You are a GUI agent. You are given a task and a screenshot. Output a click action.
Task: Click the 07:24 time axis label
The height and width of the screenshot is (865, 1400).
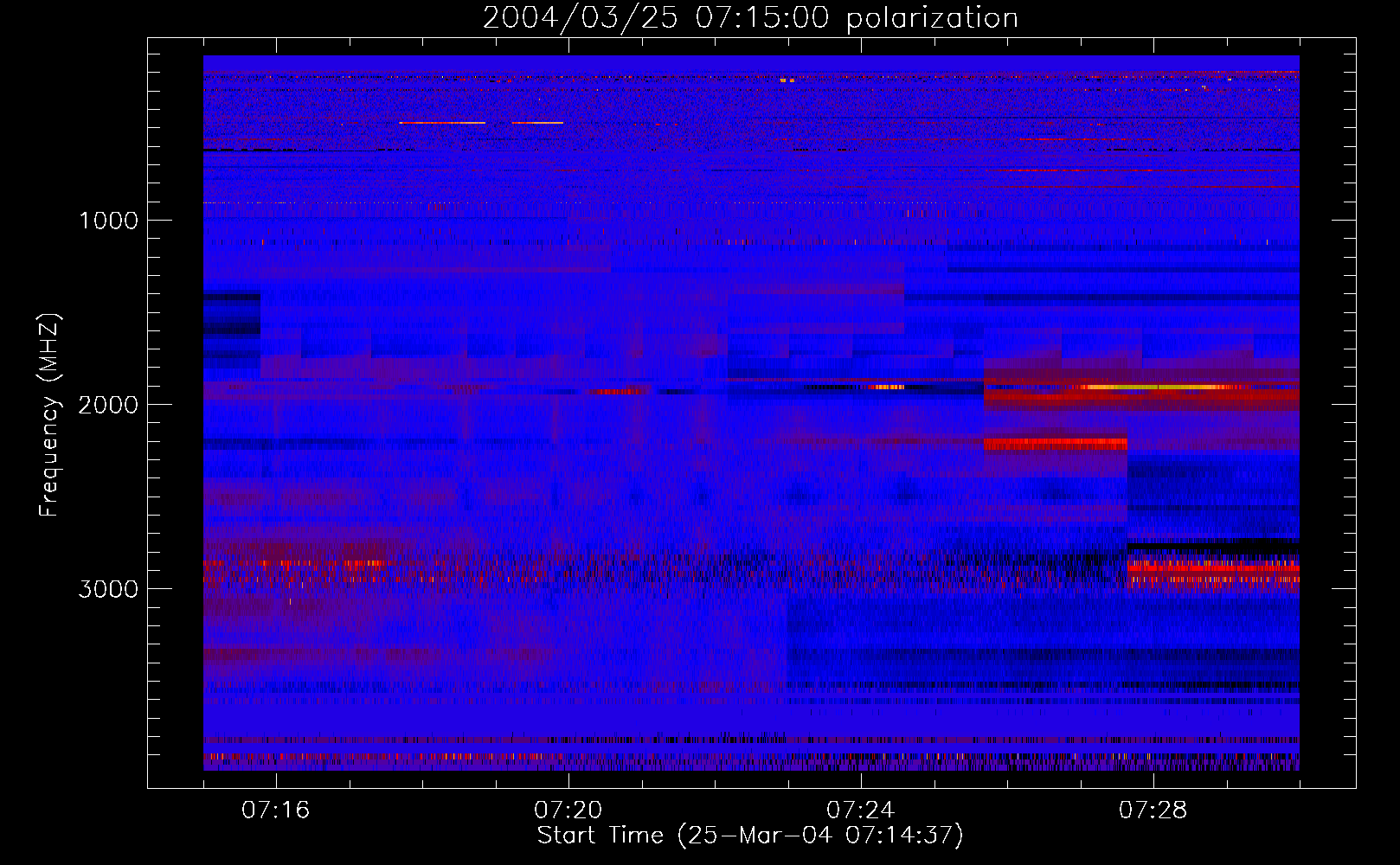pos(861,811)
